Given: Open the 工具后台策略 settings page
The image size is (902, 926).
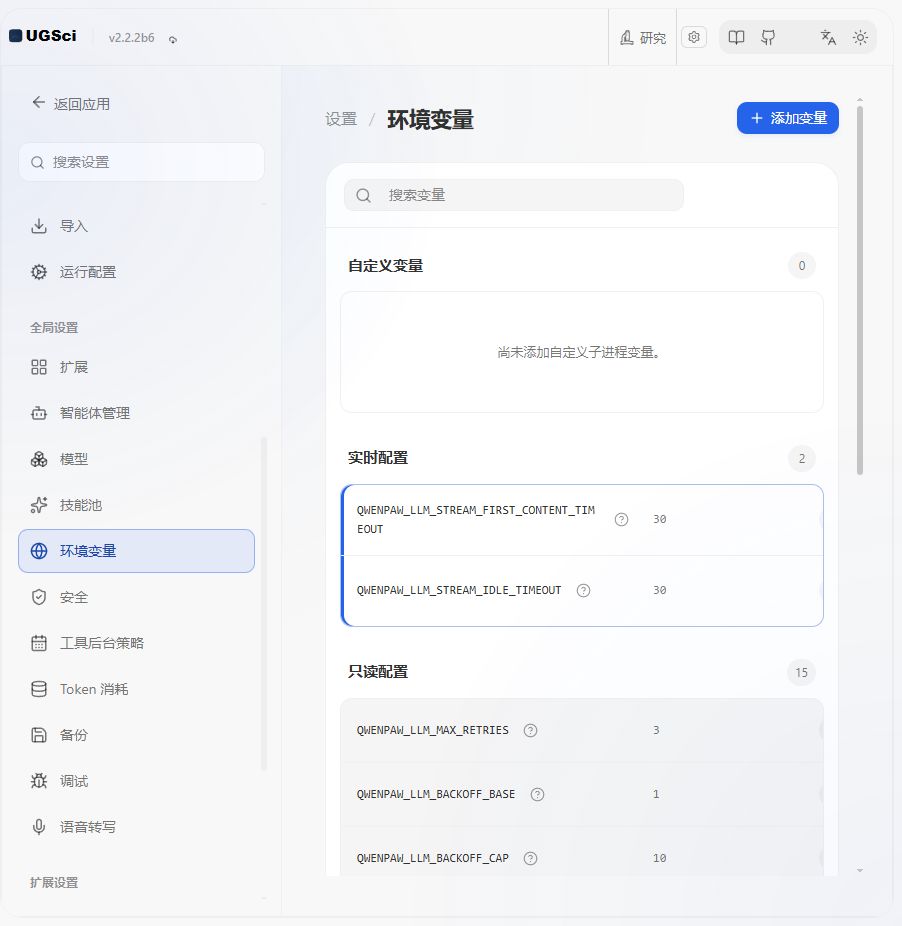Looking at the screenshot, I should tap(136, 643).
